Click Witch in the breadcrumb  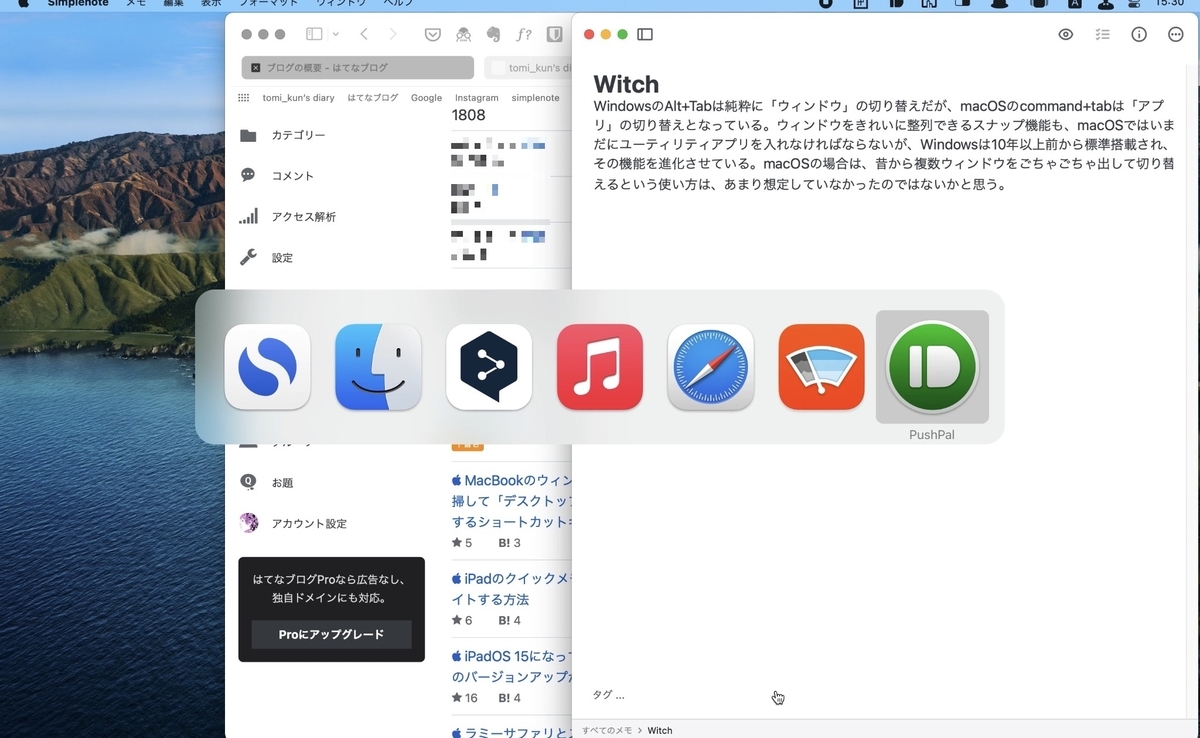(660, 730)
